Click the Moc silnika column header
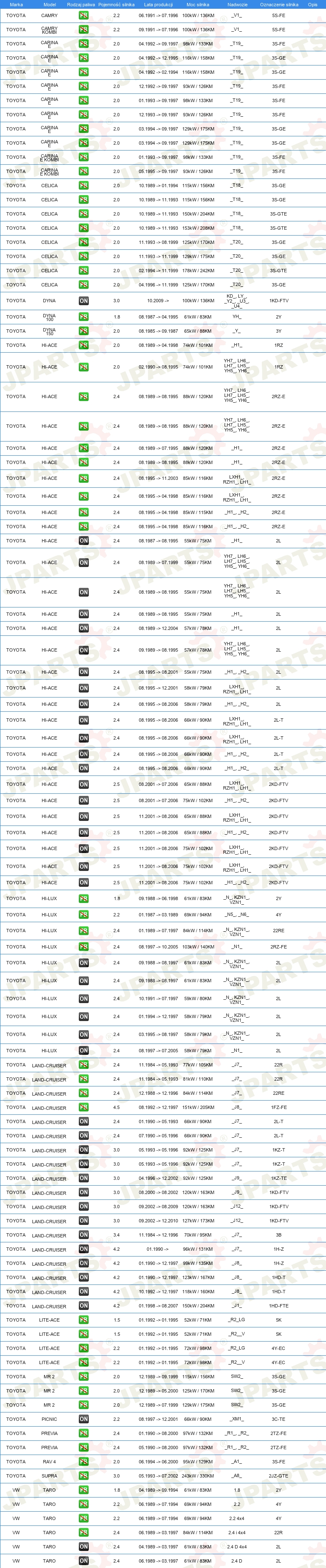The image size is (326, 1568). (198, 4)
